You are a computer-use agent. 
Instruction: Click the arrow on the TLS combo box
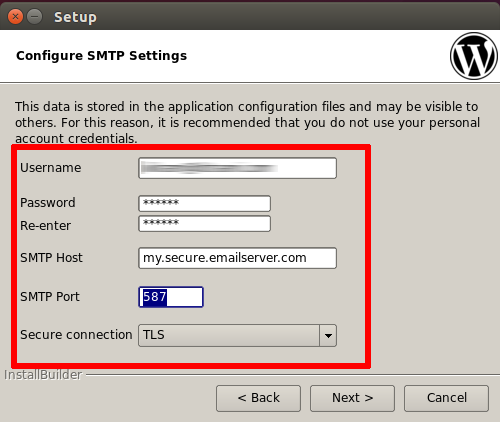point(328,336)
